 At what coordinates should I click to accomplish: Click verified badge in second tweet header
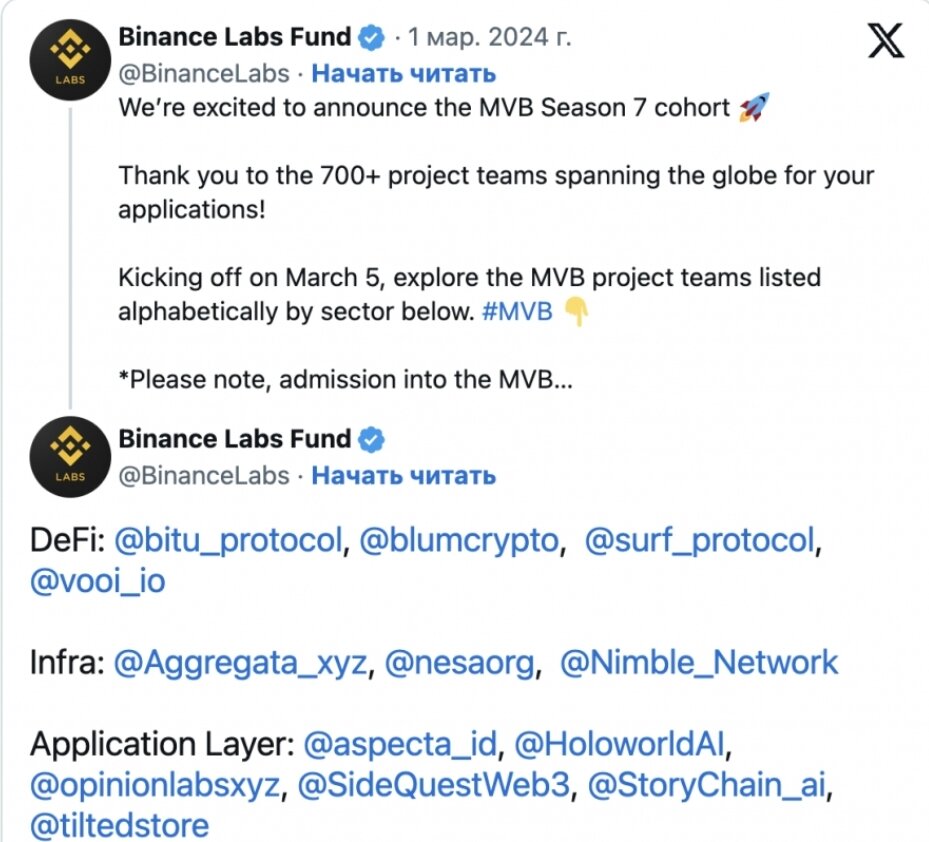click(x=371, y=440)
